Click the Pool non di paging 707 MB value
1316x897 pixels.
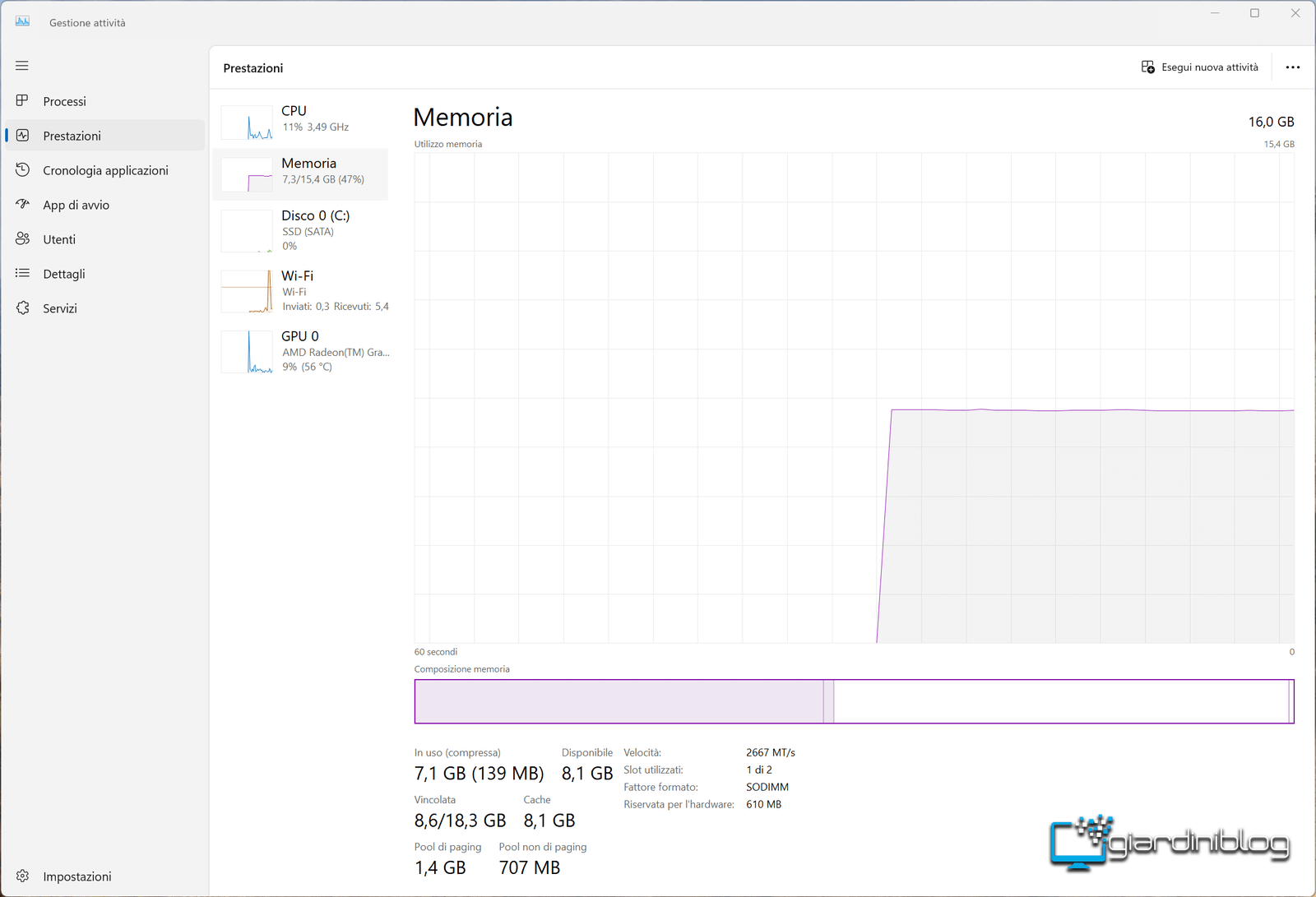(x=530, y=868)
